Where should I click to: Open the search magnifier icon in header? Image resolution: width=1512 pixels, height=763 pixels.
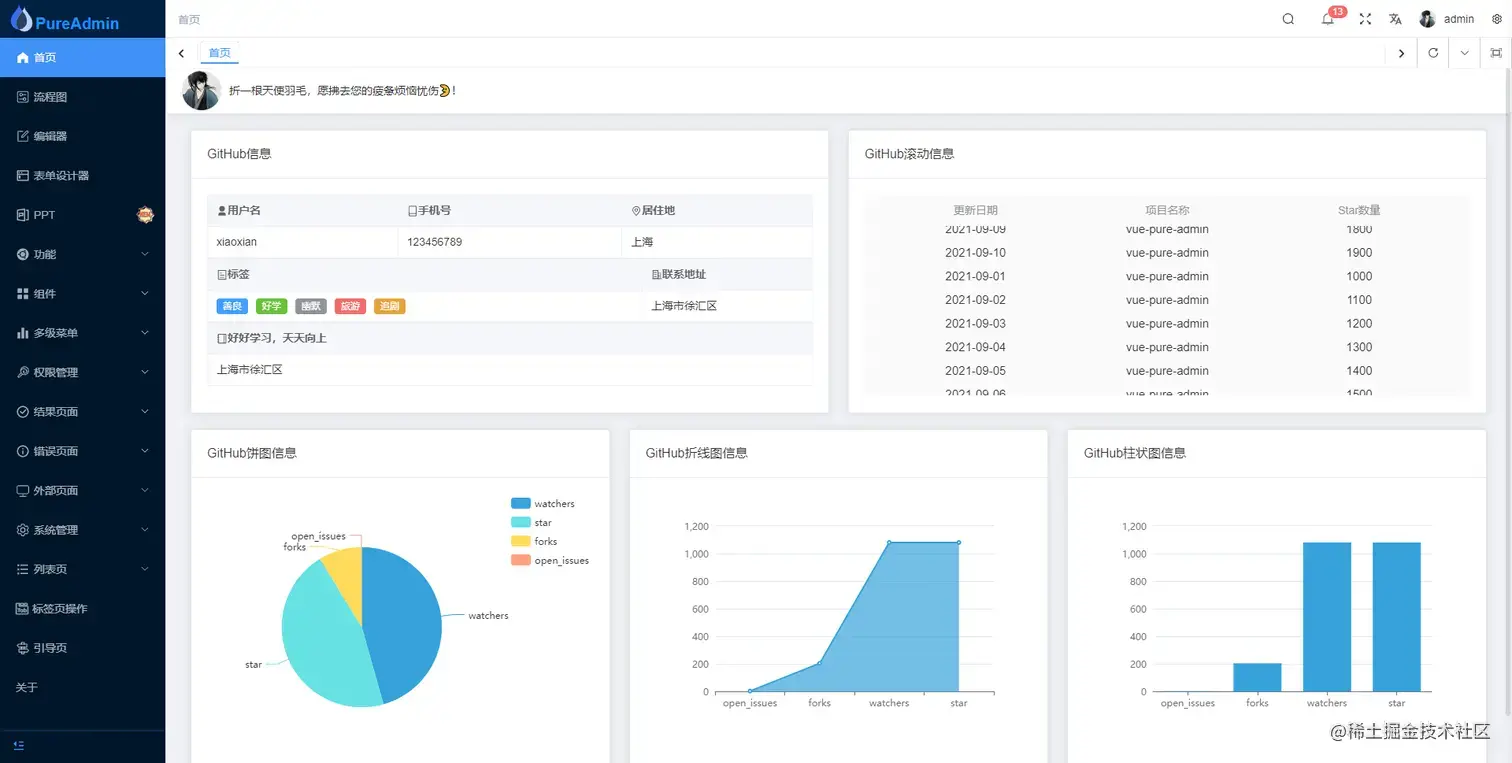(1288, 19)
